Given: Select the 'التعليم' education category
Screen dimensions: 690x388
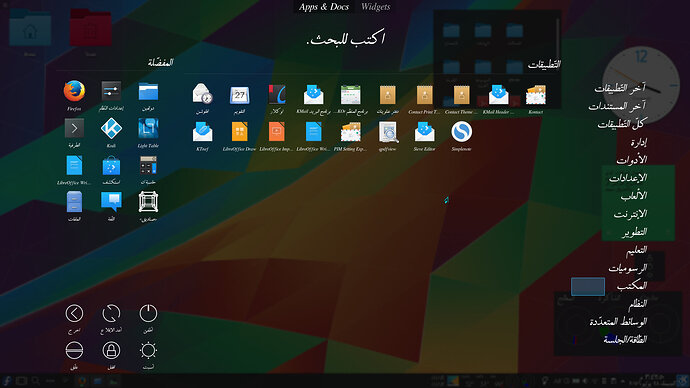Looking at the screenshot, I should (636, 250).
